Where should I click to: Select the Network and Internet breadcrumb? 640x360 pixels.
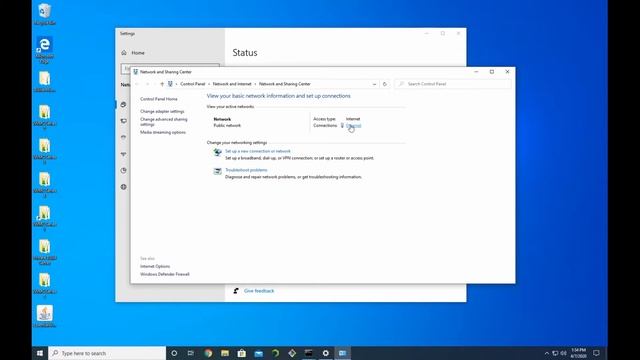click(232, 84)
